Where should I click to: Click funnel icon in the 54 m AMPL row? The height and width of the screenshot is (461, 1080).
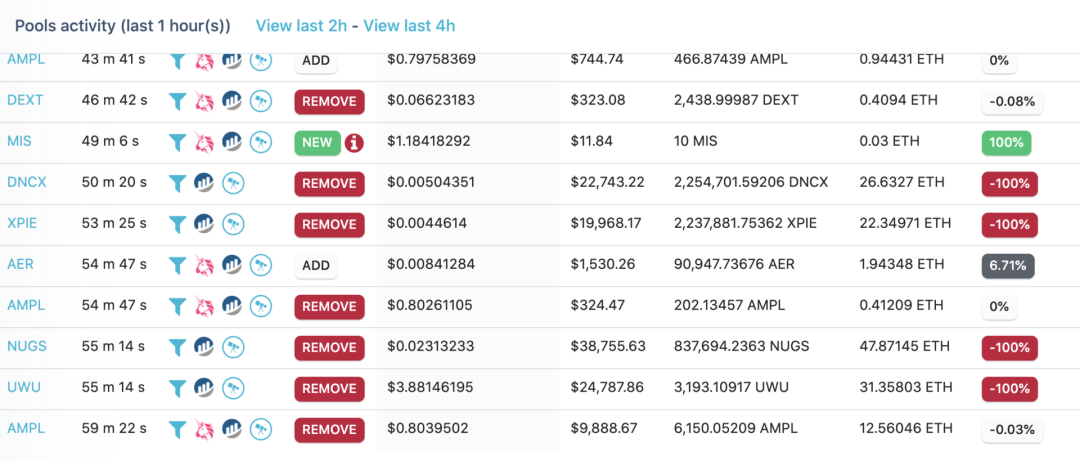[177, 306]
